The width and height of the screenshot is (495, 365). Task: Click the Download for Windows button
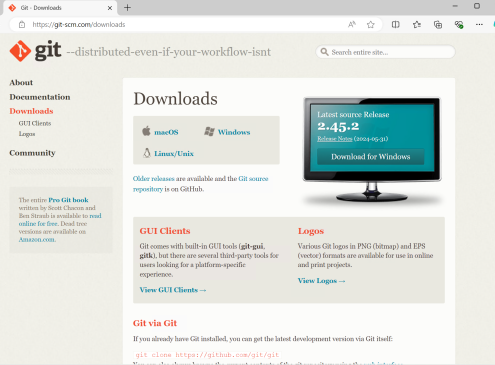(x=370, y=157)
